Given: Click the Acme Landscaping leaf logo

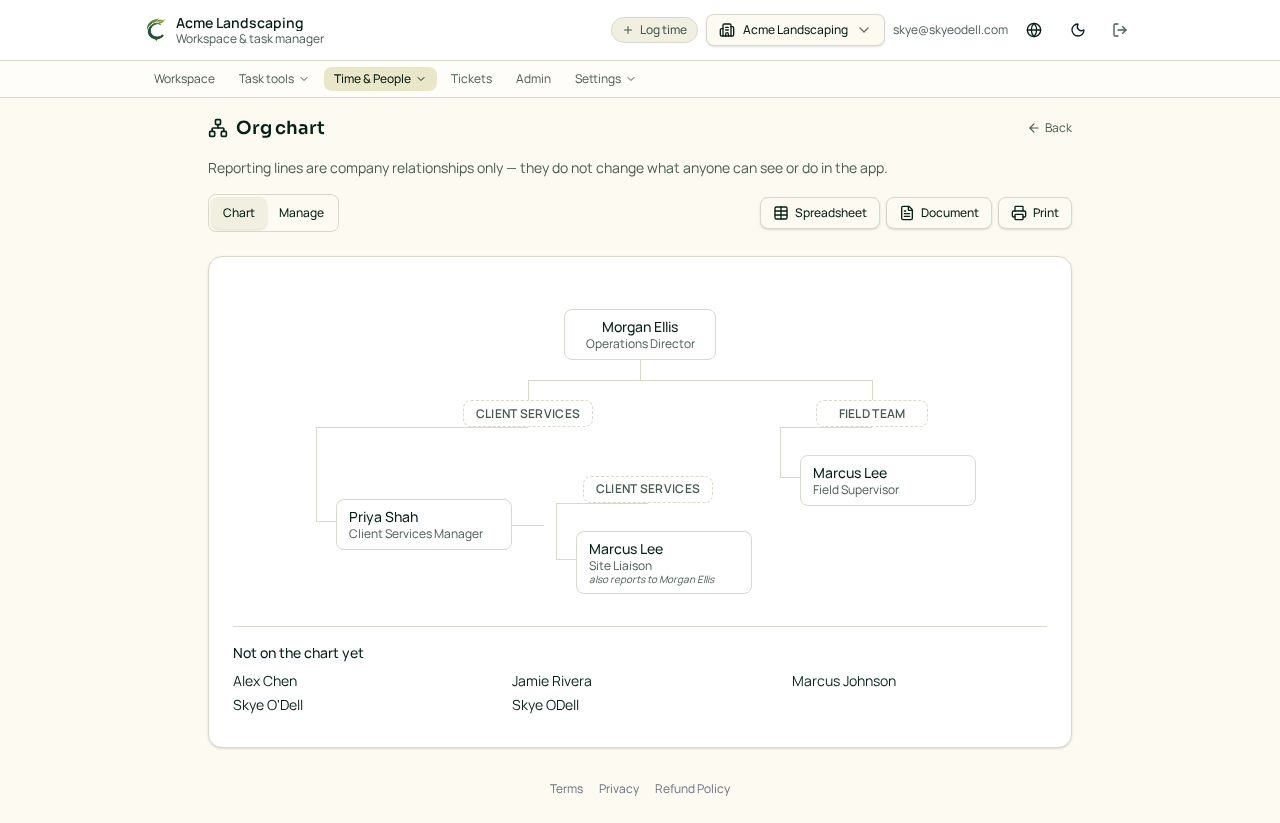Looking at the screenshot, I should pyautogui.click(x=156, y=30).
